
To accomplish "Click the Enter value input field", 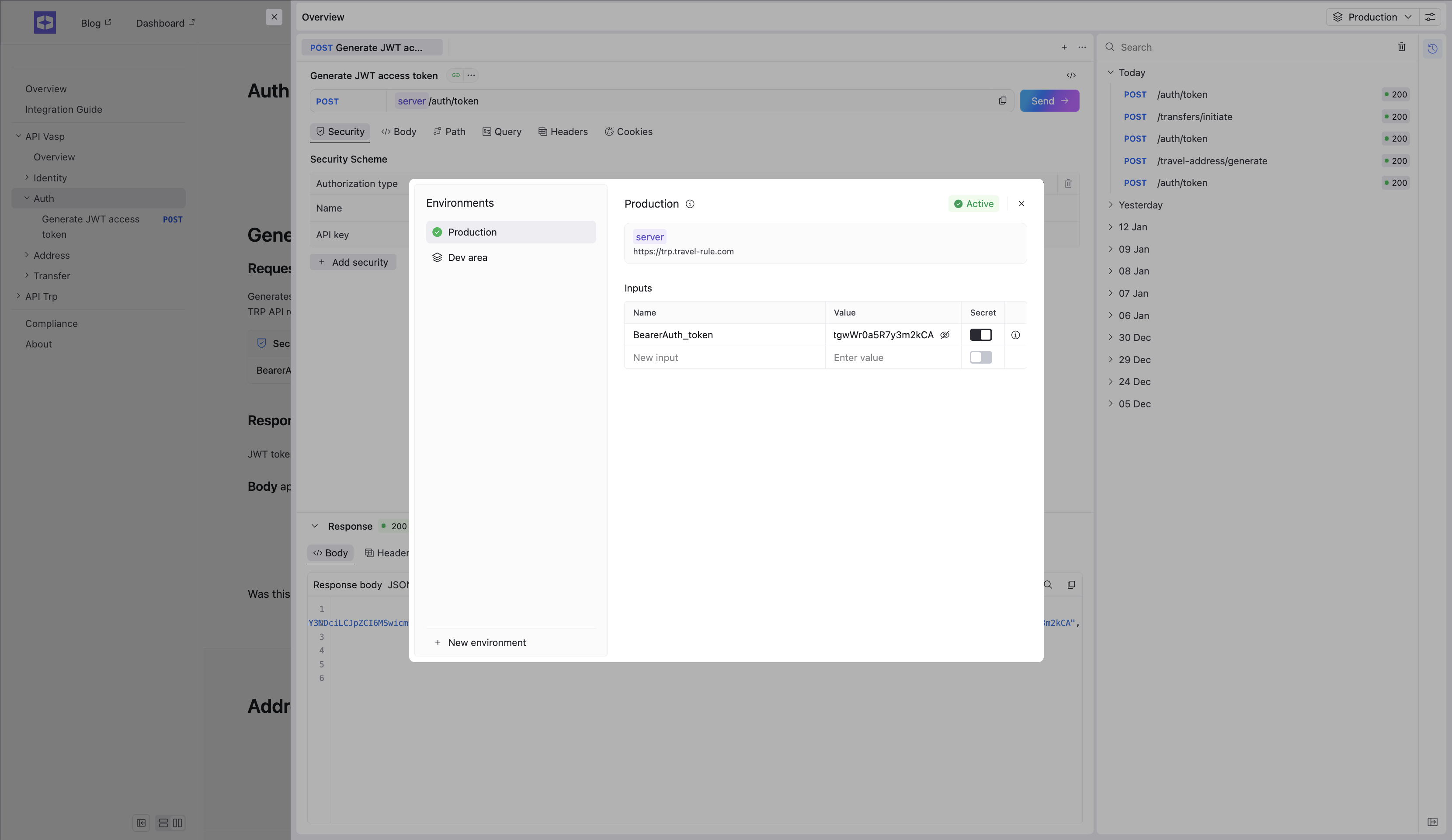I will (892, 358).
